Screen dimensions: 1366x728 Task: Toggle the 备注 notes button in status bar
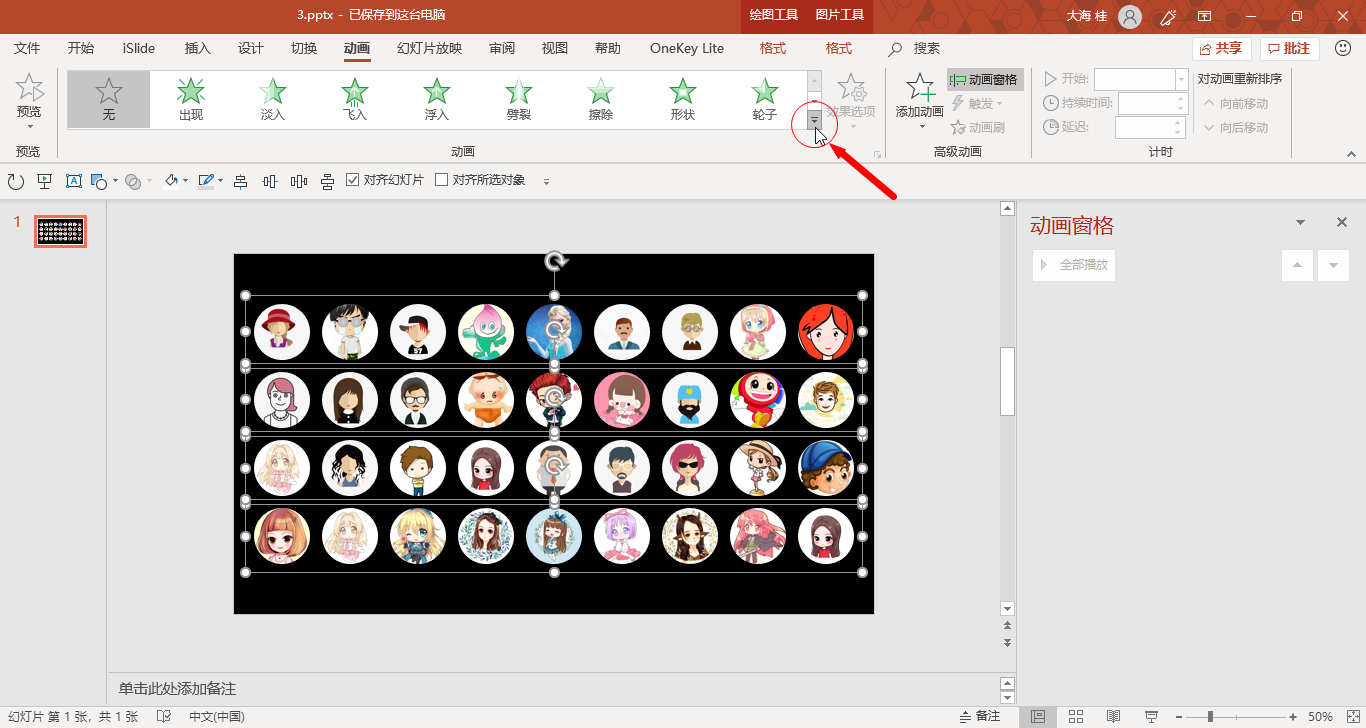coord(979,717)
